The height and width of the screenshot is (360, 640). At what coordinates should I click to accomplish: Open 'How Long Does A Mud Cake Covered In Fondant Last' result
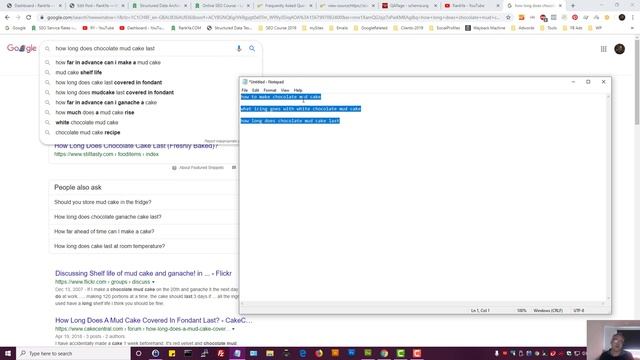tap(153, 320)
